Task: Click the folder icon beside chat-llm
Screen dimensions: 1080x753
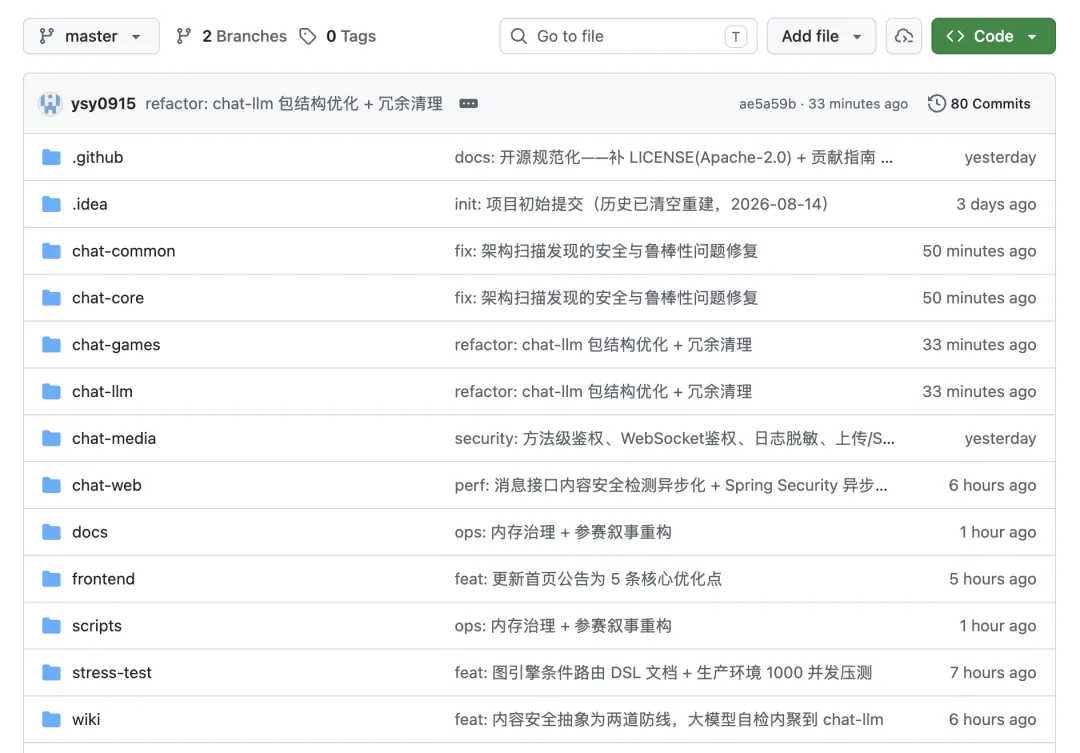Action: tap(51, 391)
